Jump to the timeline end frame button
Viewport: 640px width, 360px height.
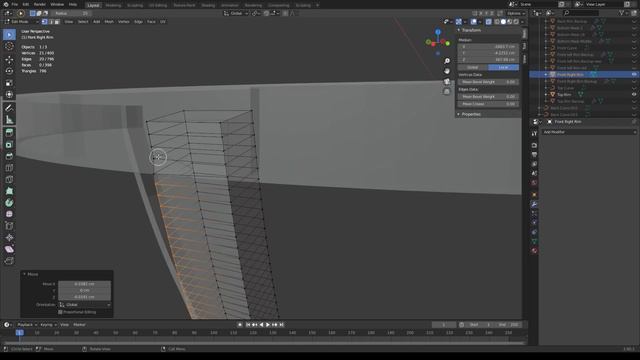click(x=282, y=325)
